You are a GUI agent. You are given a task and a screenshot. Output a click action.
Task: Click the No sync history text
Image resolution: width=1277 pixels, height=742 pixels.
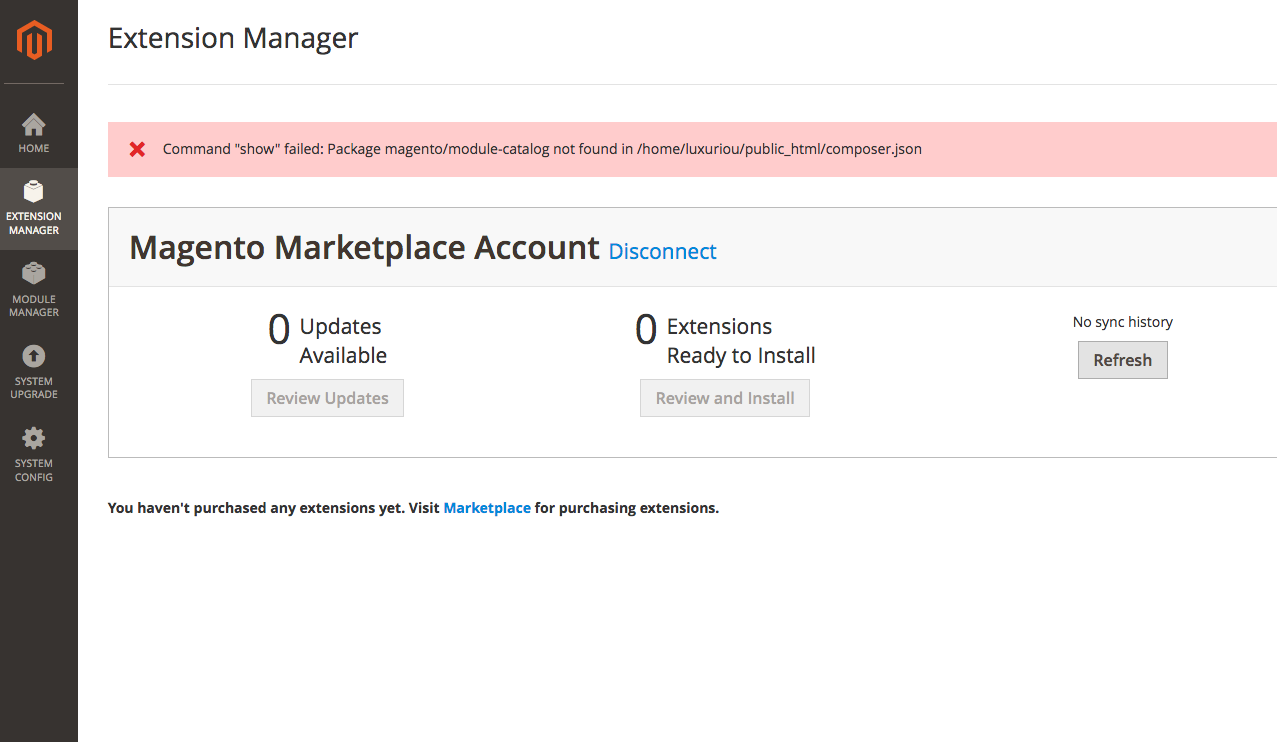tap(1122, 322)
